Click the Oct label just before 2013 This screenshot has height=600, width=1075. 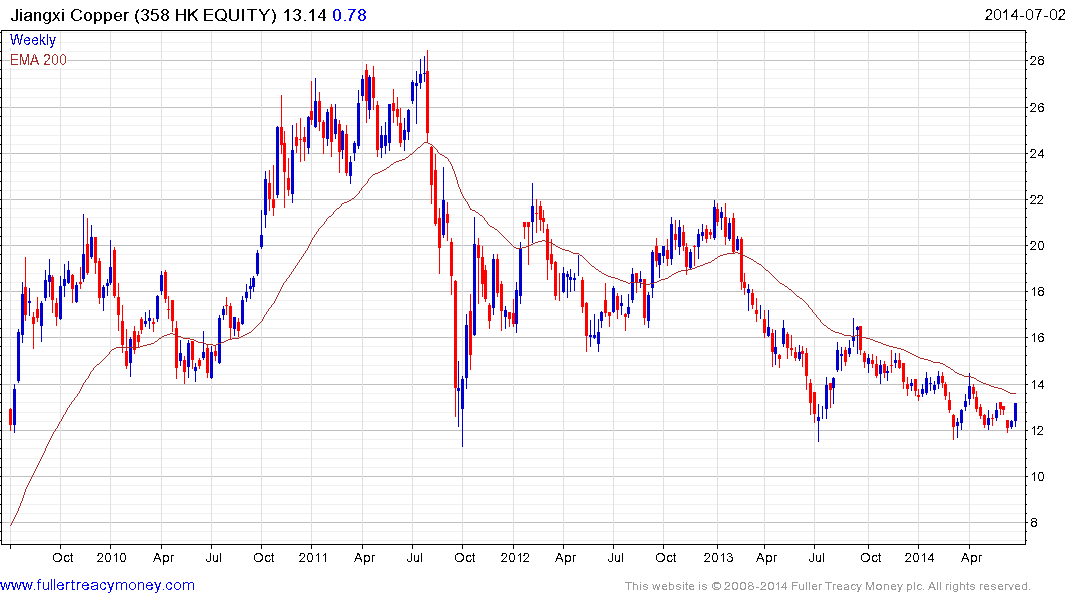[666, 557]
